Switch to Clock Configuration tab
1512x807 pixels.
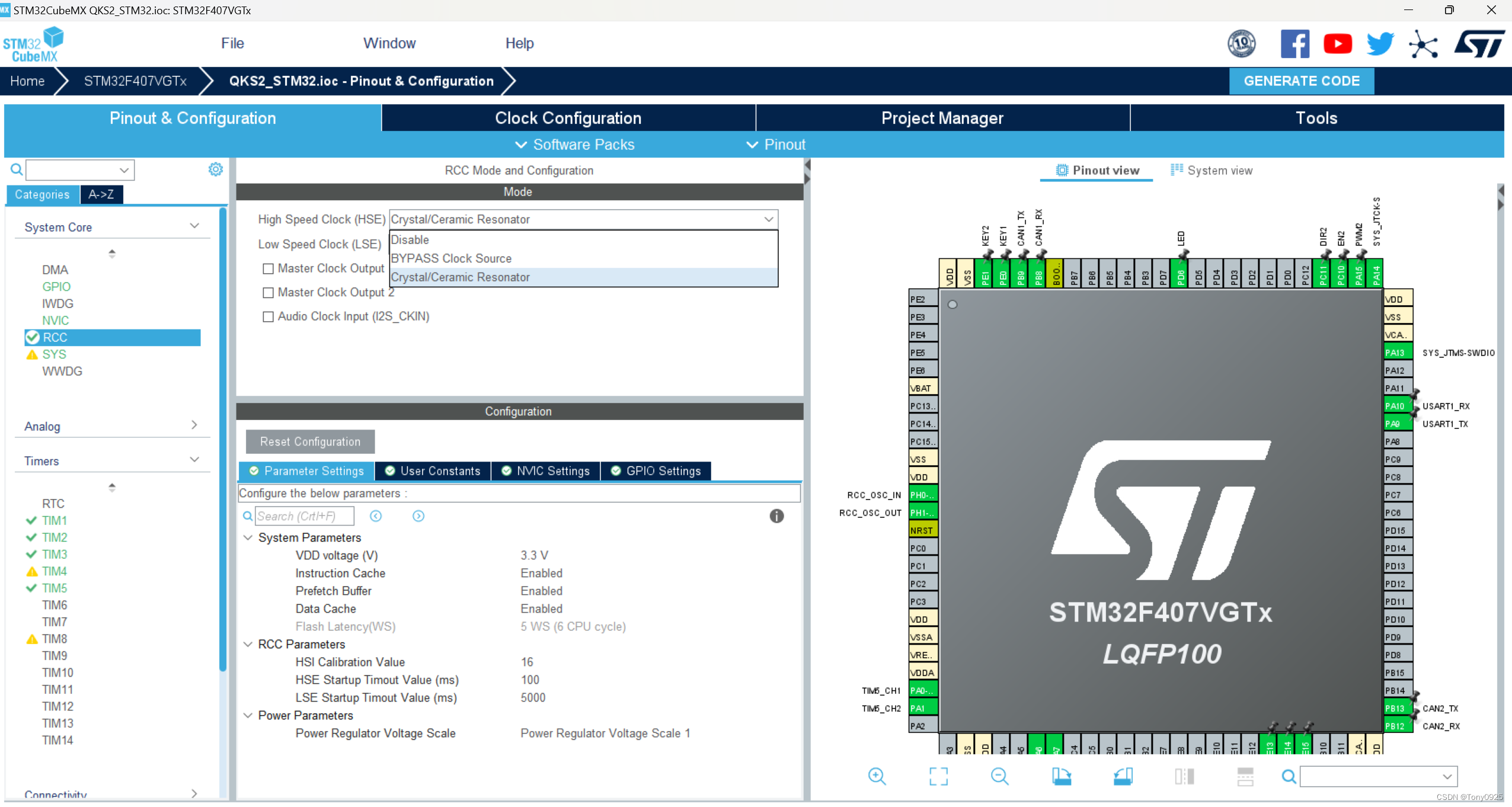click(568, 118)
